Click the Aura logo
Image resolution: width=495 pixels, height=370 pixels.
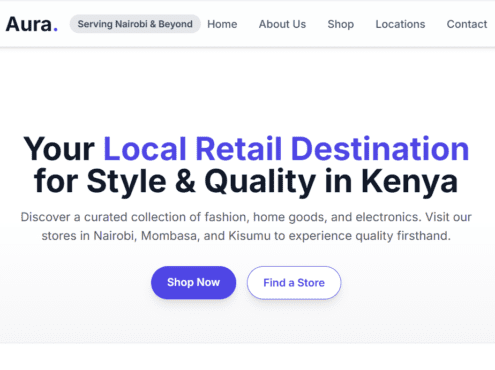(32, 24)
